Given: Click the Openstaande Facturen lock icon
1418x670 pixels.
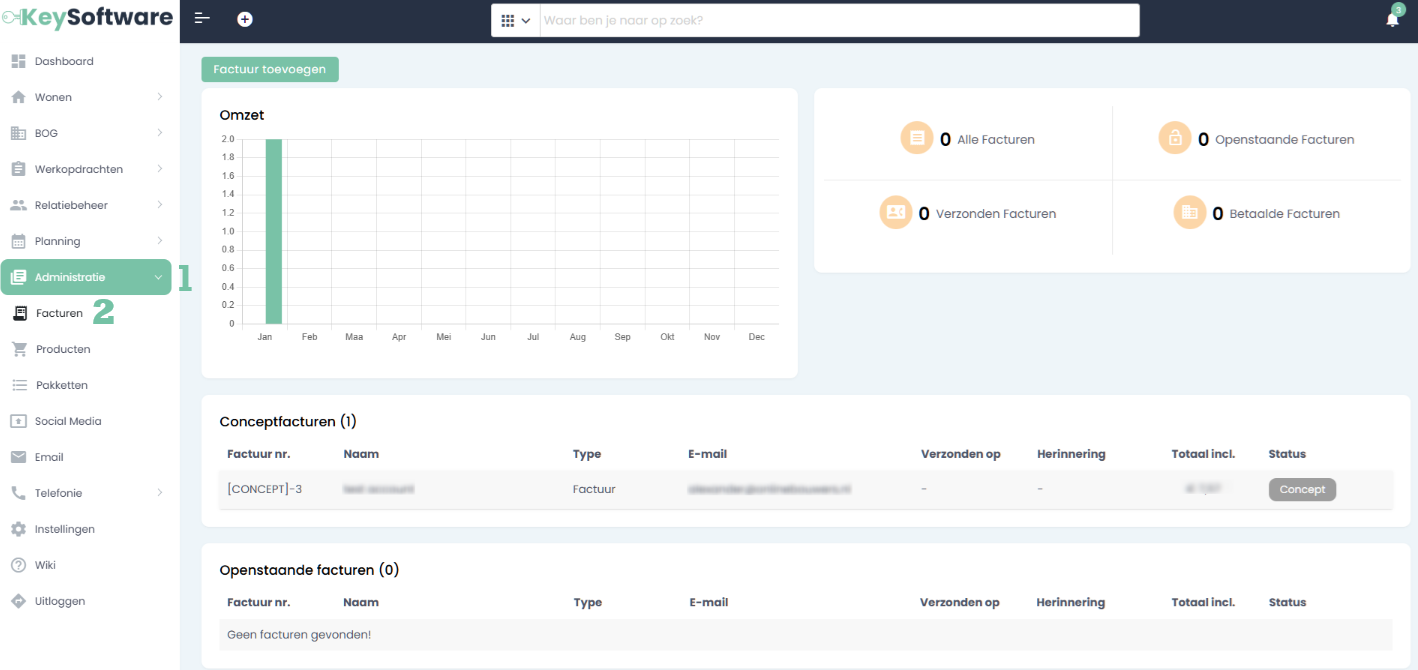Looking at the screenshot, I should point(1175,138).
